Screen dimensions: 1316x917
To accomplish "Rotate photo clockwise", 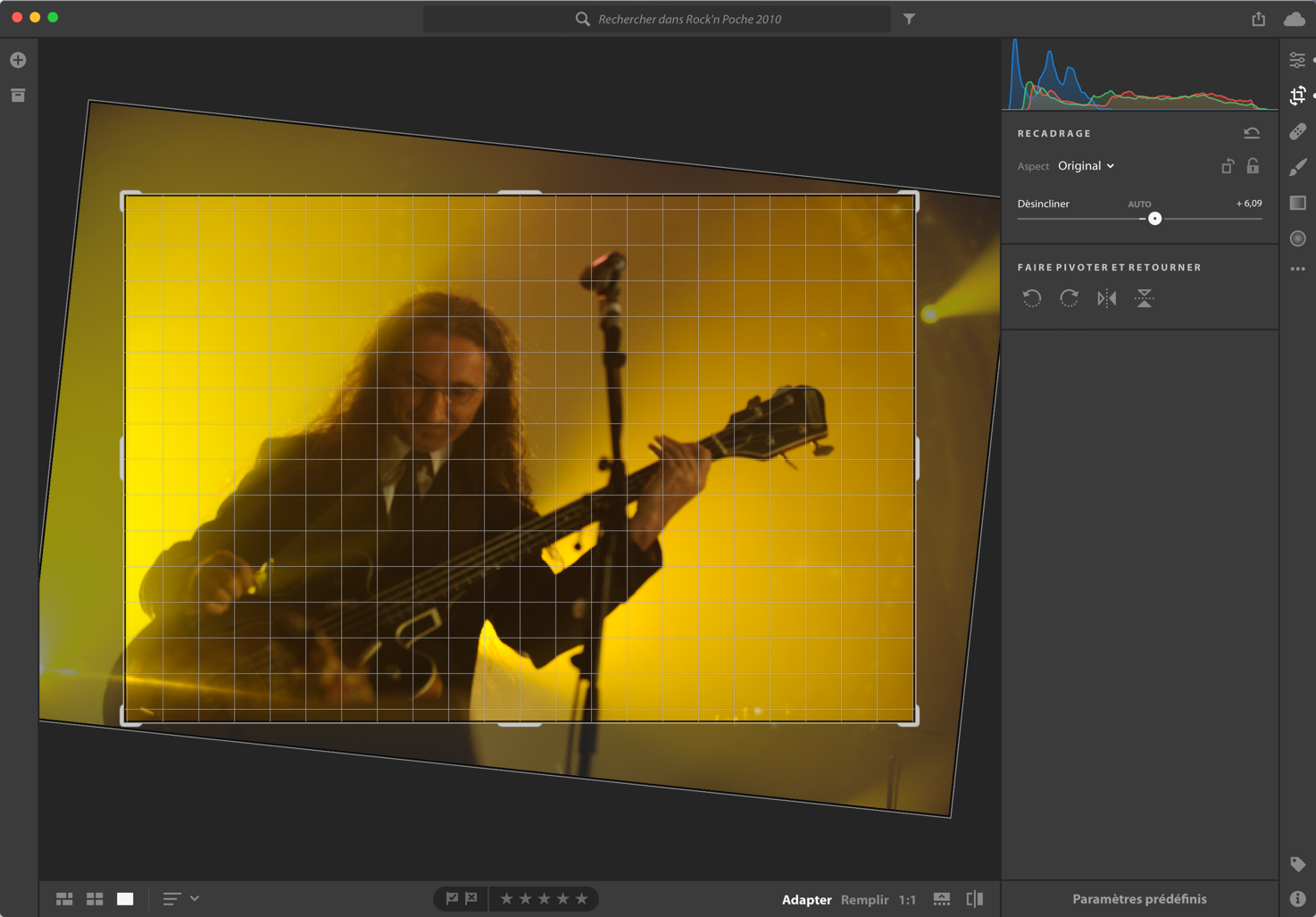I will (x=1069, y=298).
